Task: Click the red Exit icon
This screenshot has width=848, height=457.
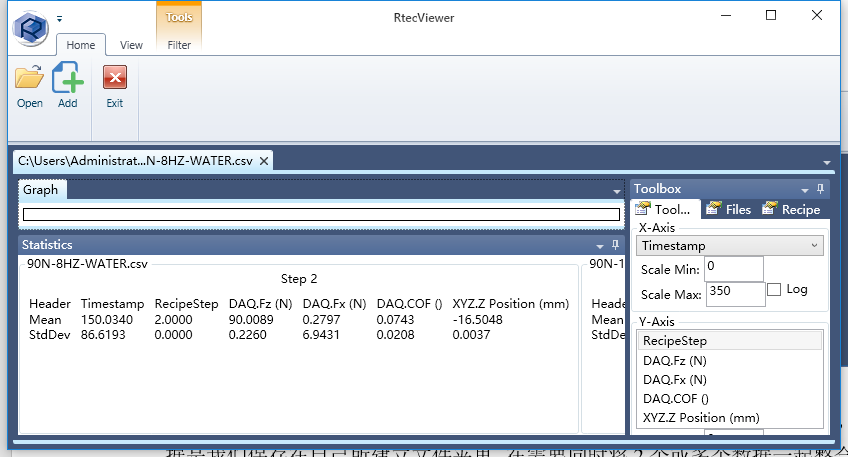Action: tap(115, 79)
